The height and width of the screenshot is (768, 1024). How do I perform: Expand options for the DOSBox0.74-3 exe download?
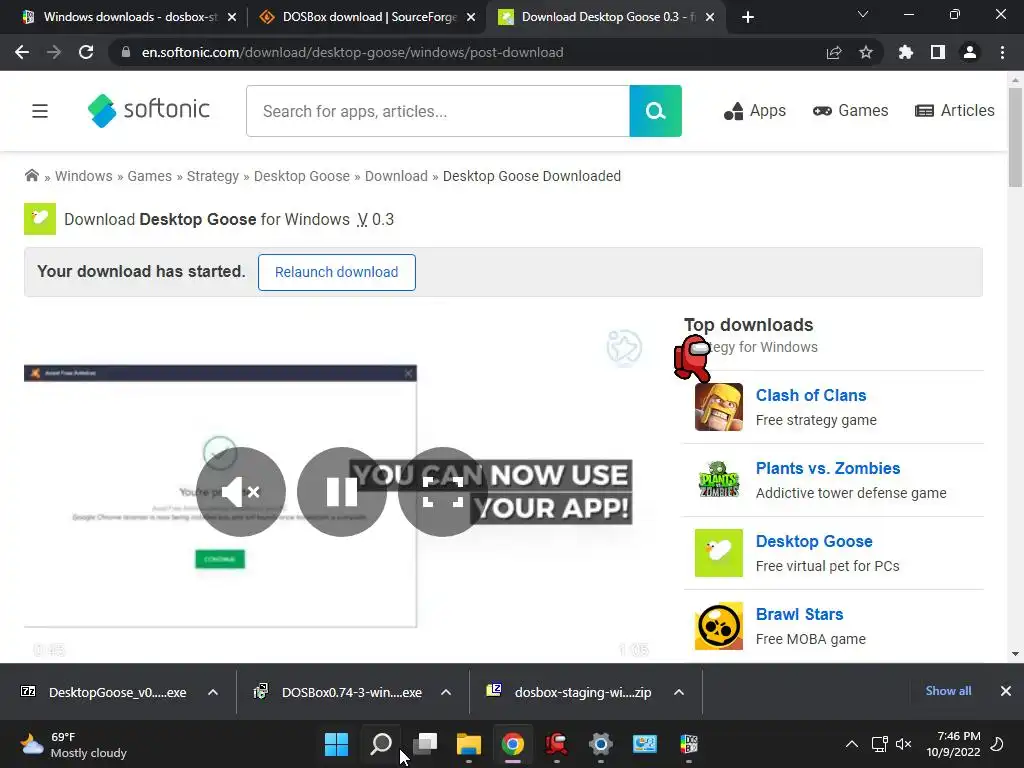(x=446, y=692)
